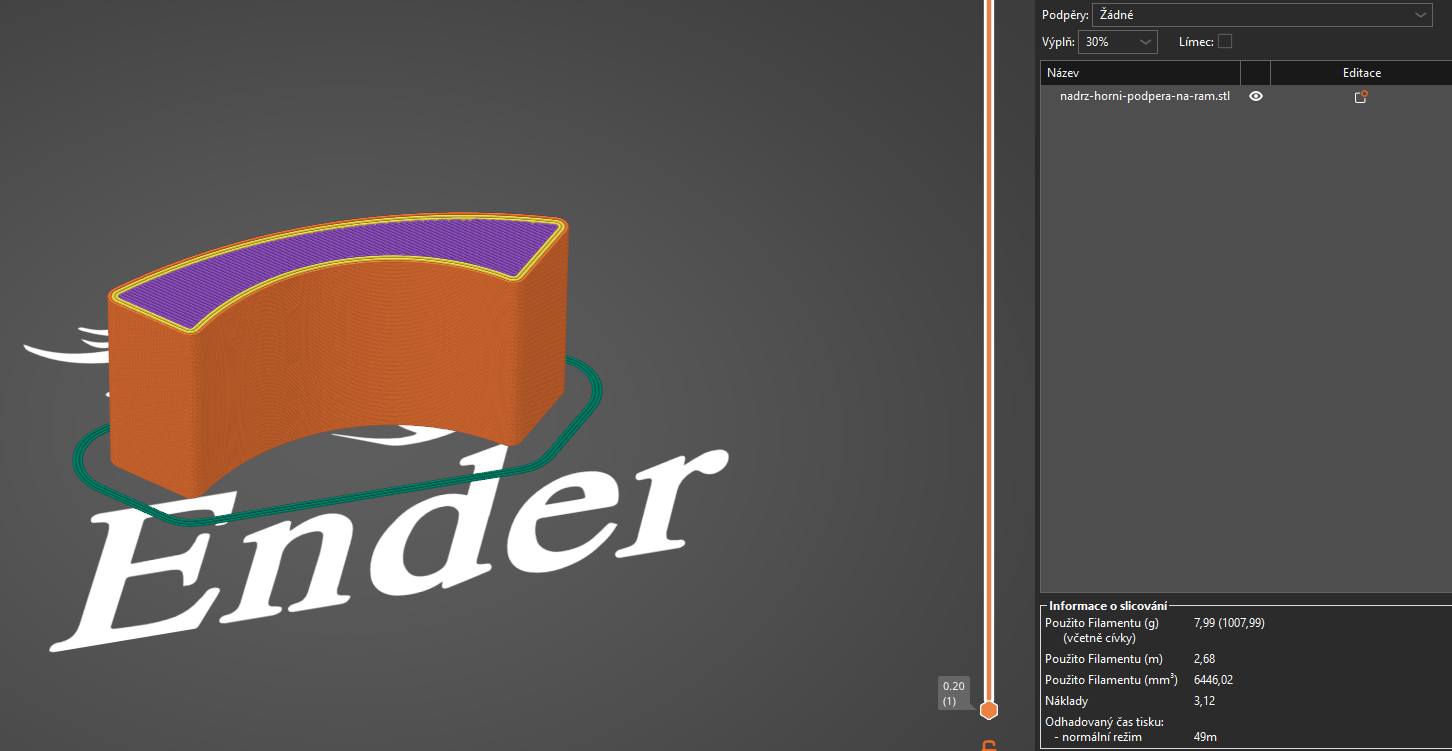Click the Podpěry label
This screenshot has height=751, width=1452.
(1065, 15)
